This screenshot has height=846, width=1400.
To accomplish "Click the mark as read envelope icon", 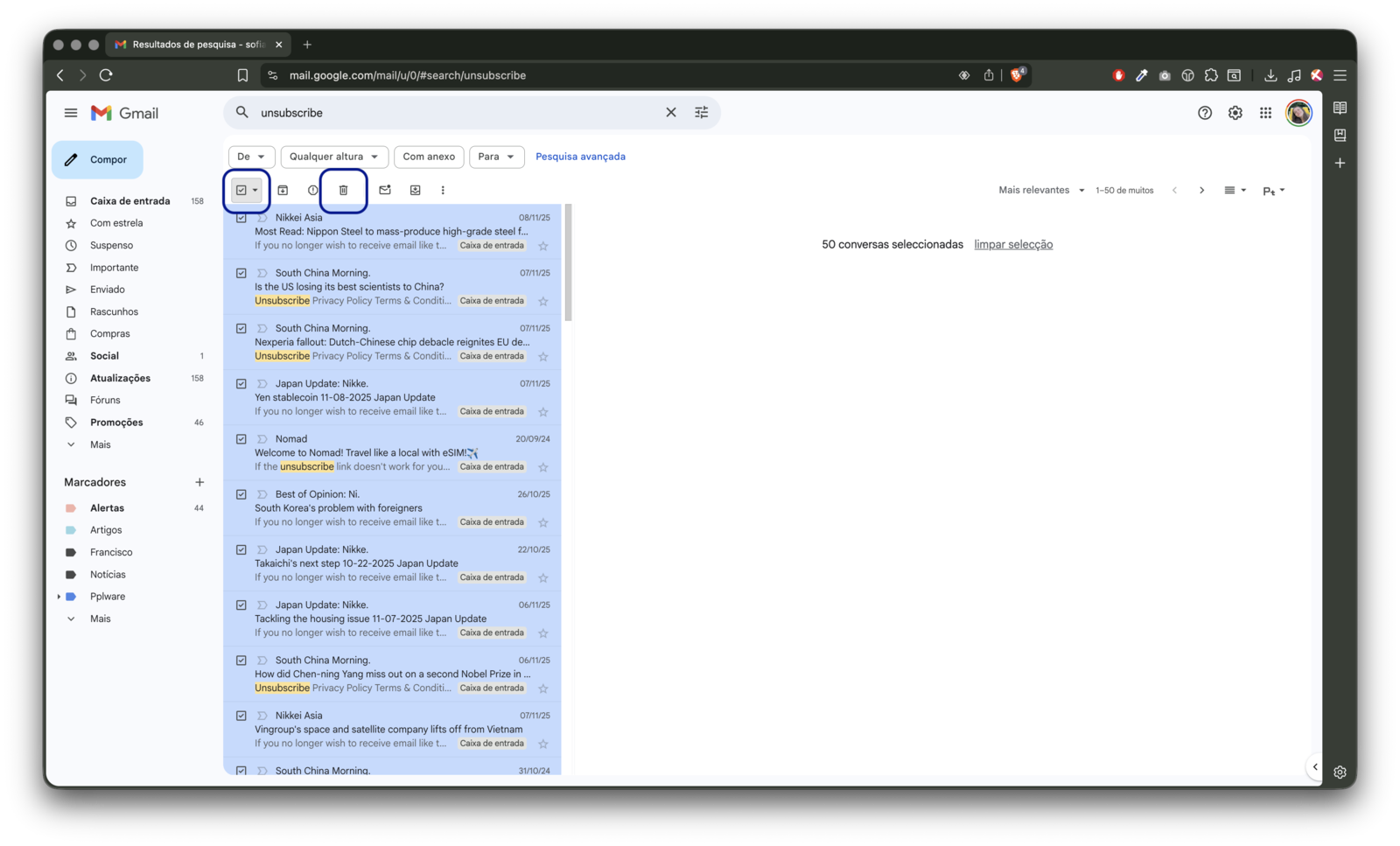I will pos(385,190).
